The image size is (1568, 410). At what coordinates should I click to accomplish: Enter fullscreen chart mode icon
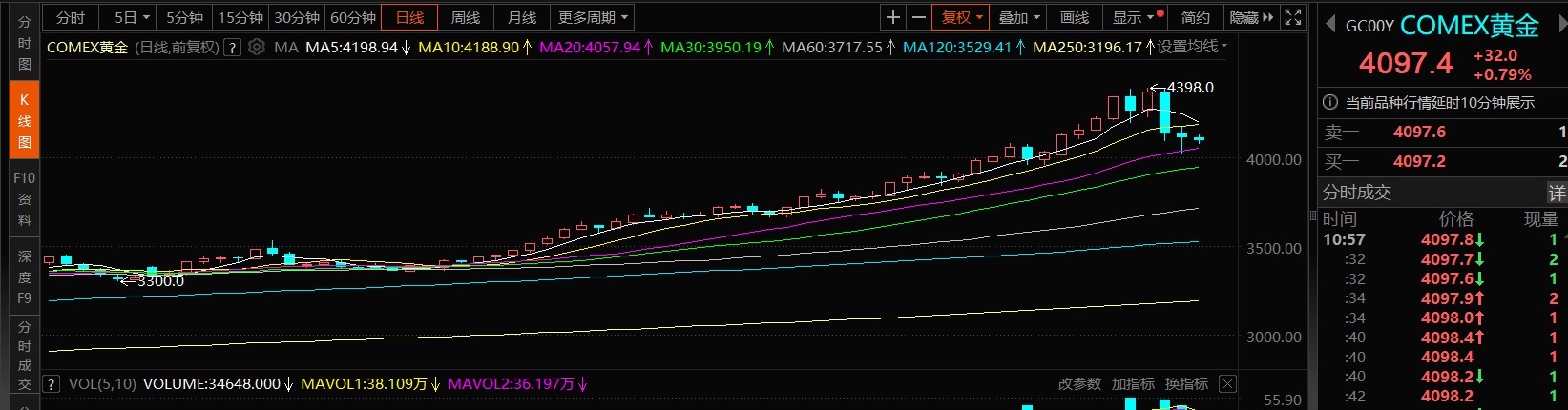[x=1293, y=17]
